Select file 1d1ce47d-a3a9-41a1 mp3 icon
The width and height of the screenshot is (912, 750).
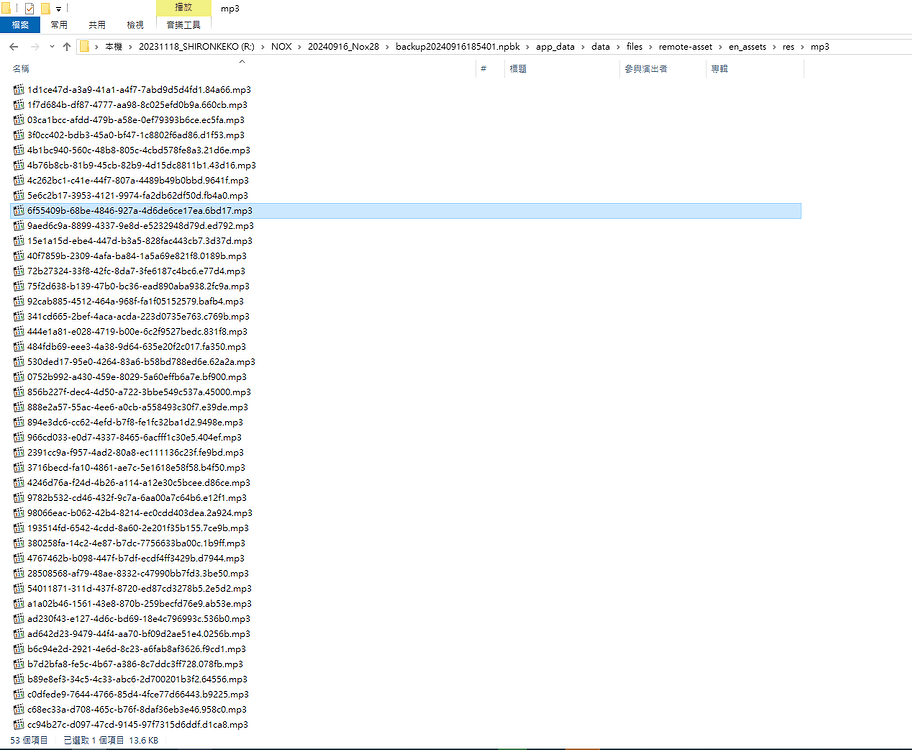(19, 90)
